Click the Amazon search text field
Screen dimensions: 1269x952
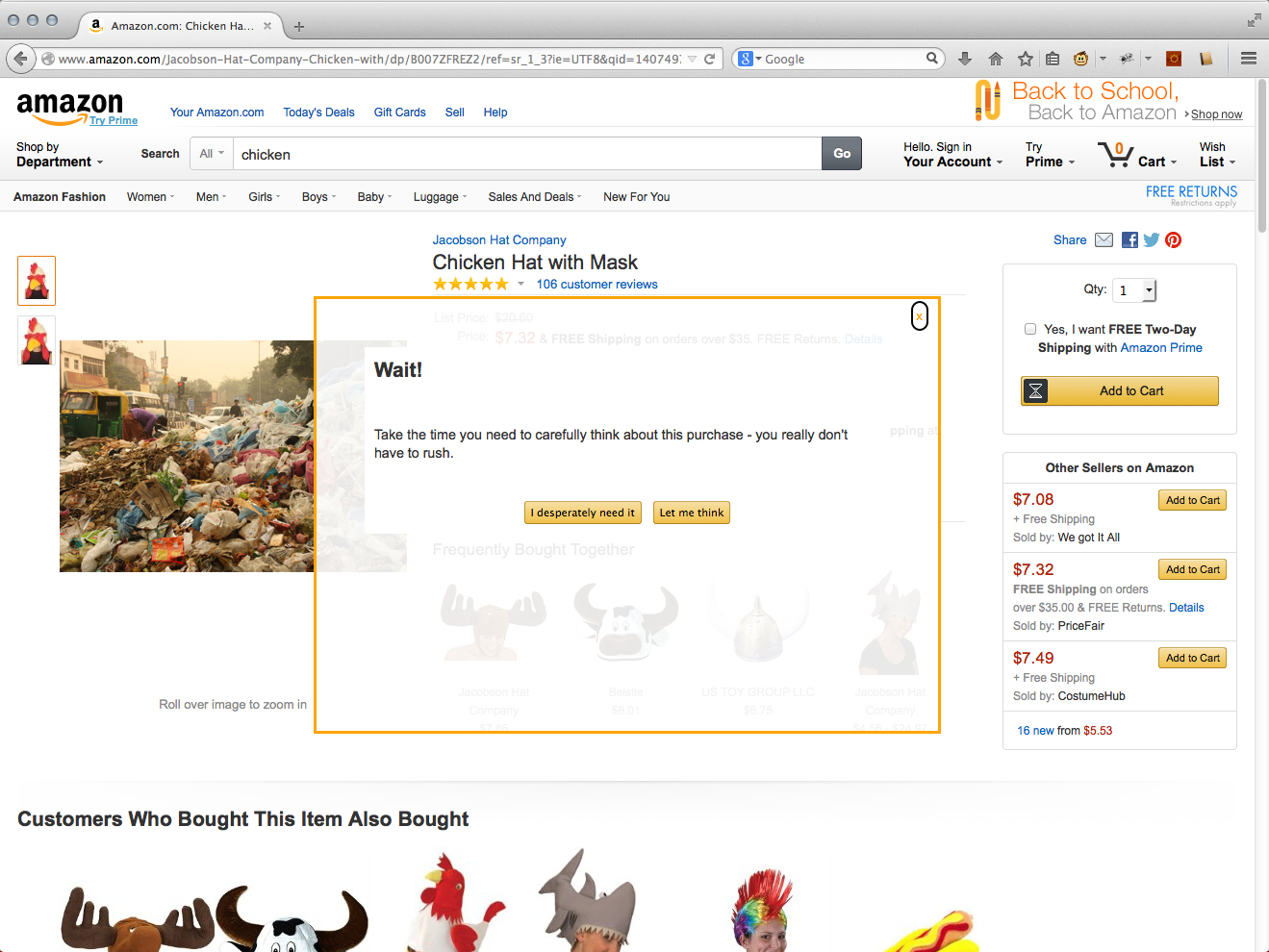pyautogui.click(x=527, y=154)
